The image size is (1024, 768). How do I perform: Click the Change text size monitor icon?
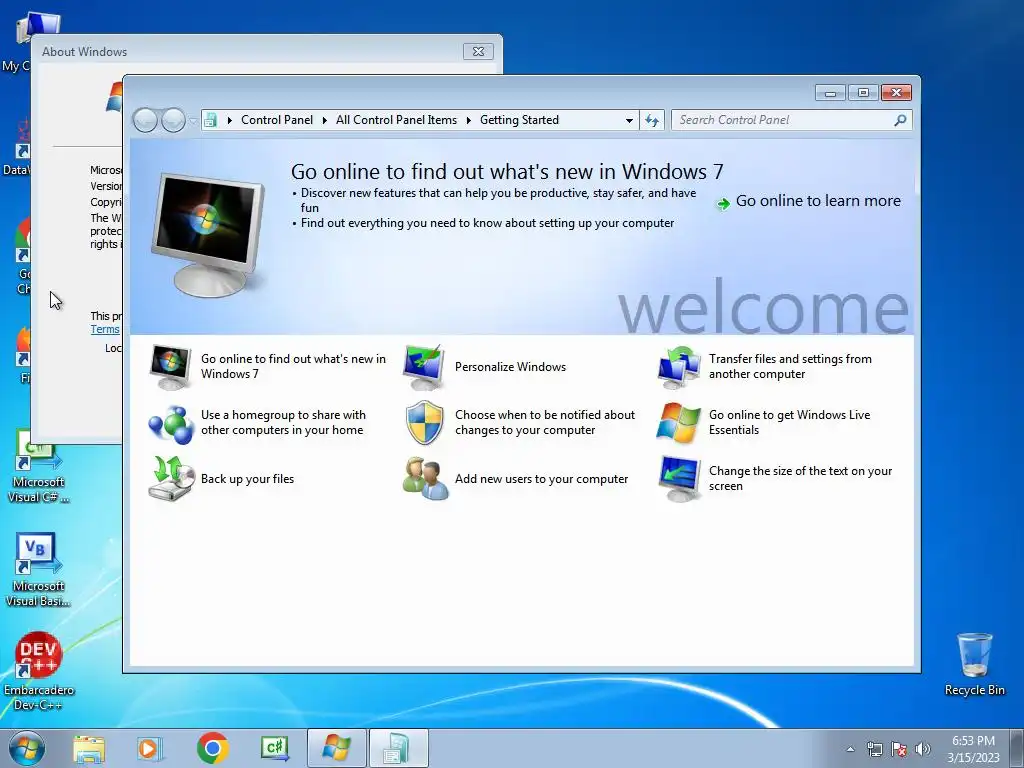pos(679,479)
